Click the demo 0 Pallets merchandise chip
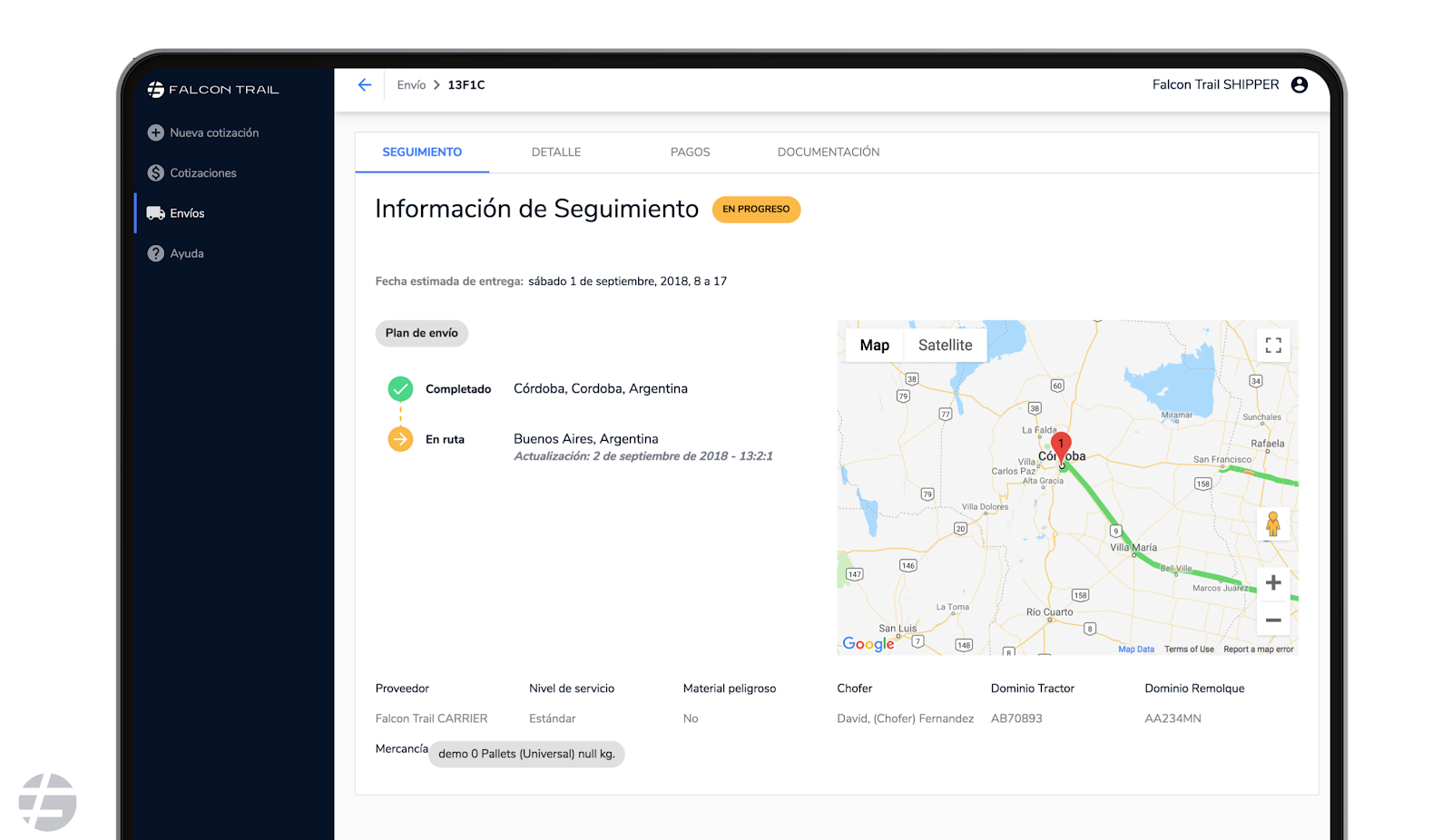The image size is (1452, 840). [x=526, y=754]
